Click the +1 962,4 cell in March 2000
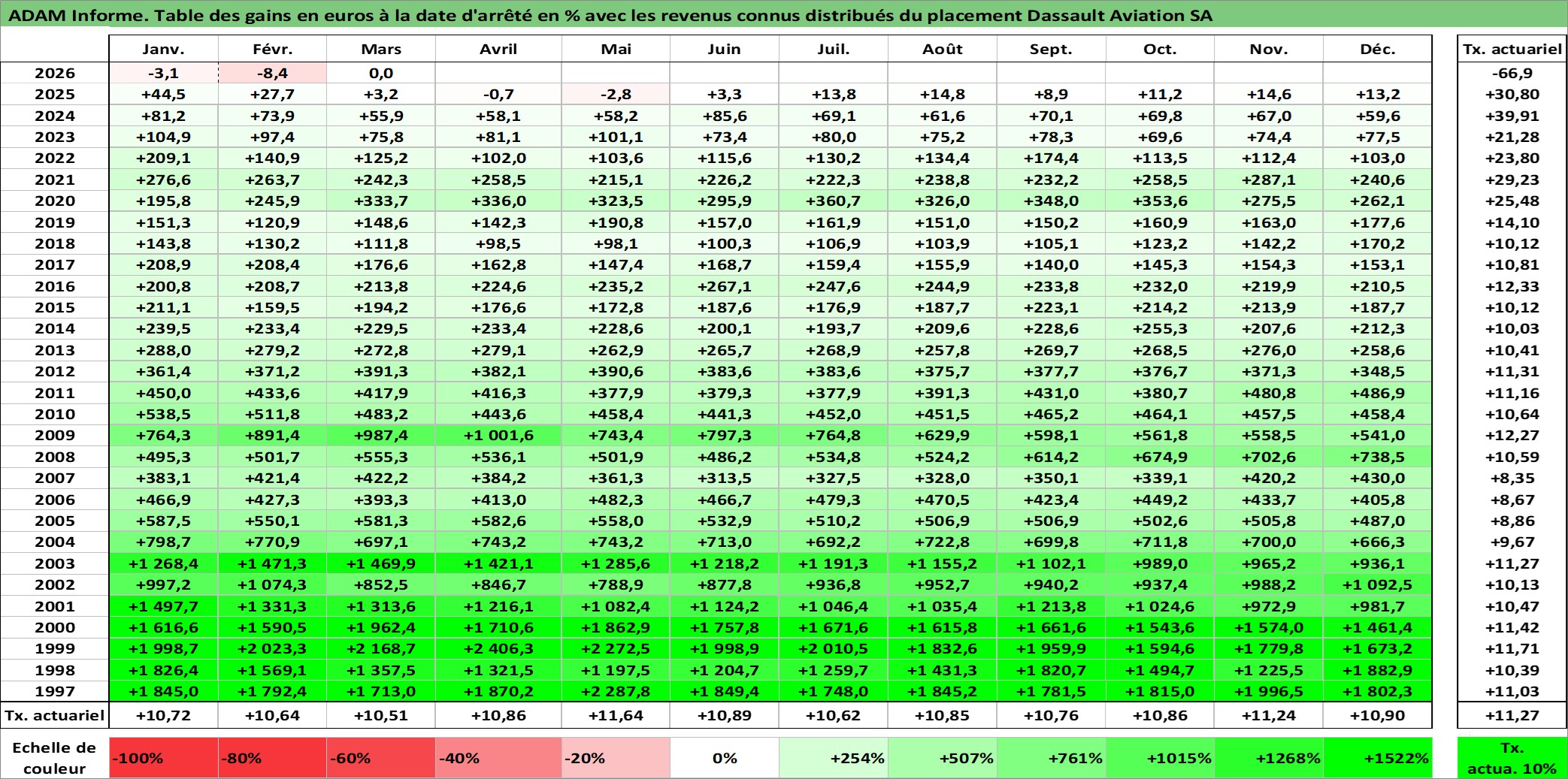 point(381,627)
